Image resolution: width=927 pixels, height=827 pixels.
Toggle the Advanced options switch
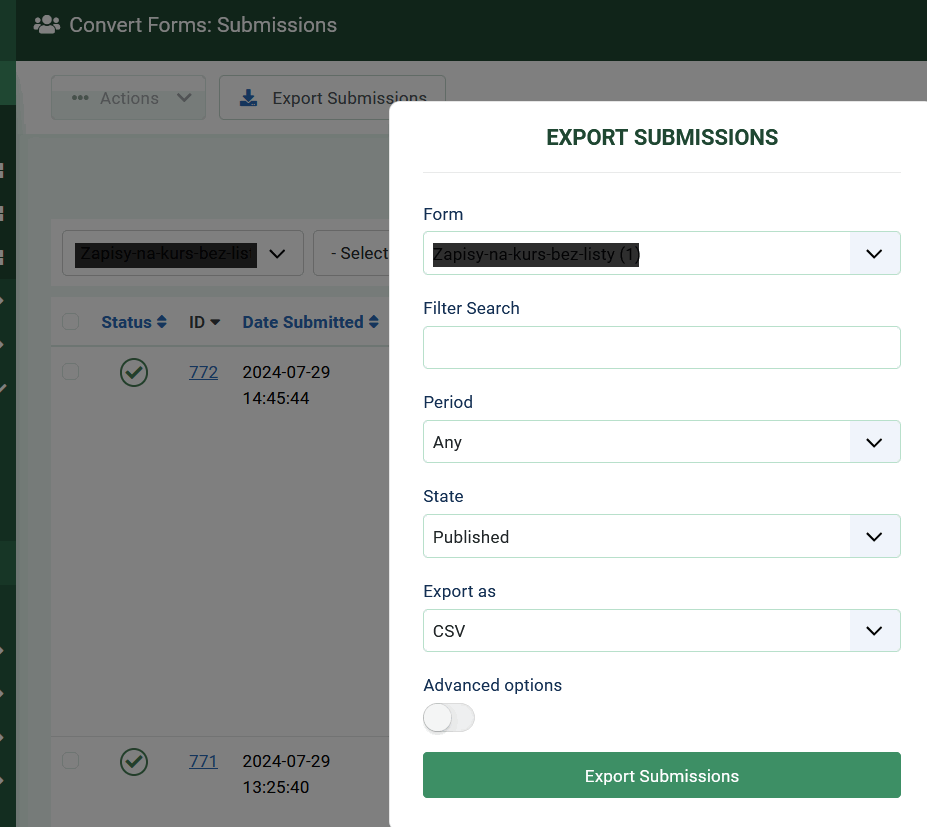(449, 718)
